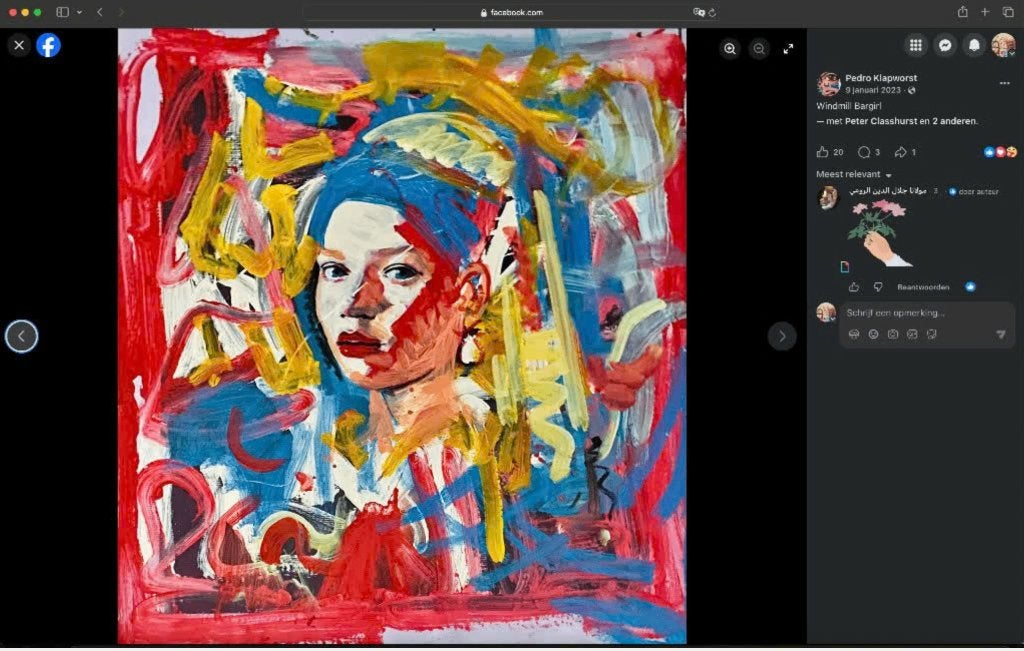Open a new Safari tab
Screen dimensions: 1024x651
click(985, 12)
